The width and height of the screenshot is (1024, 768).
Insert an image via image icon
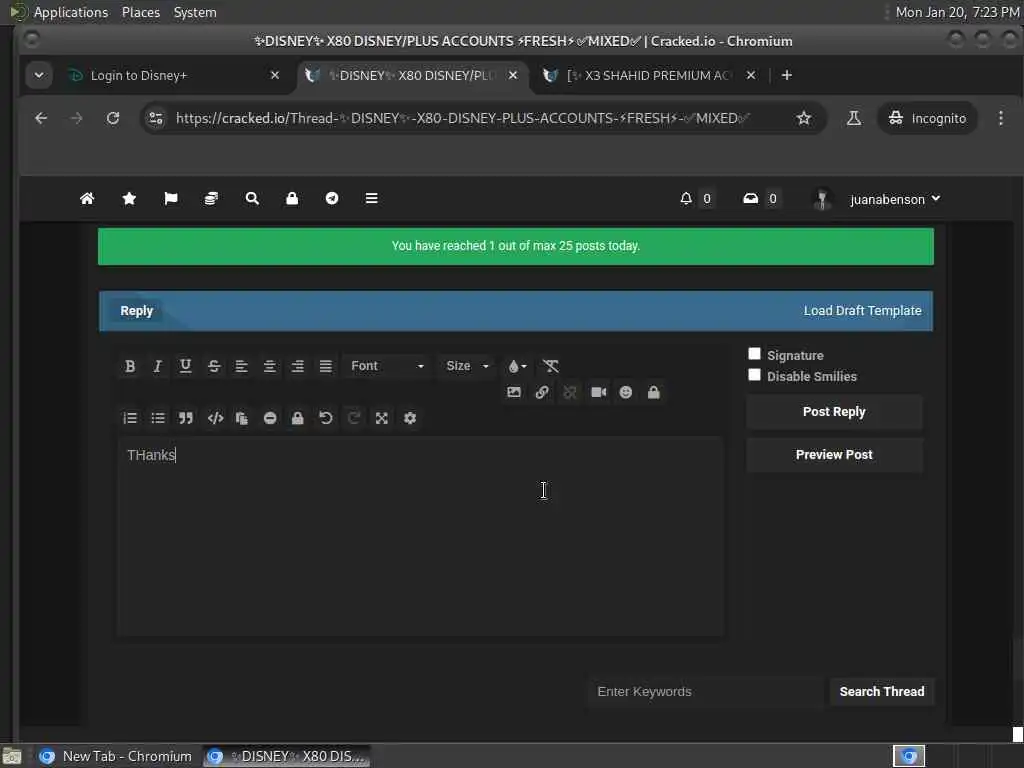click(514, 392)
